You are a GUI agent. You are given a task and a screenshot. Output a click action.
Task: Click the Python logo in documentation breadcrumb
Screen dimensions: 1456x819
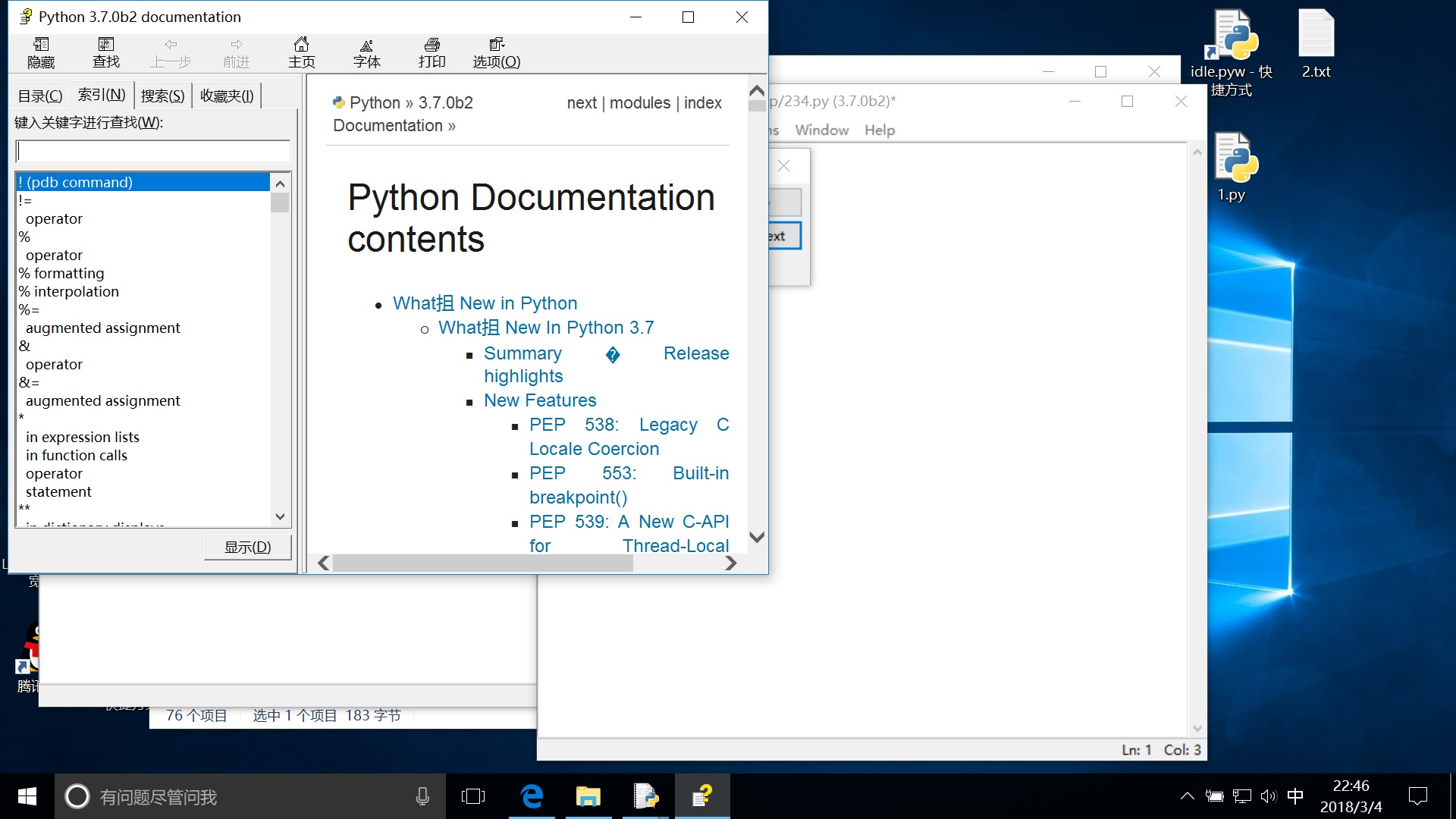point(339,102)
